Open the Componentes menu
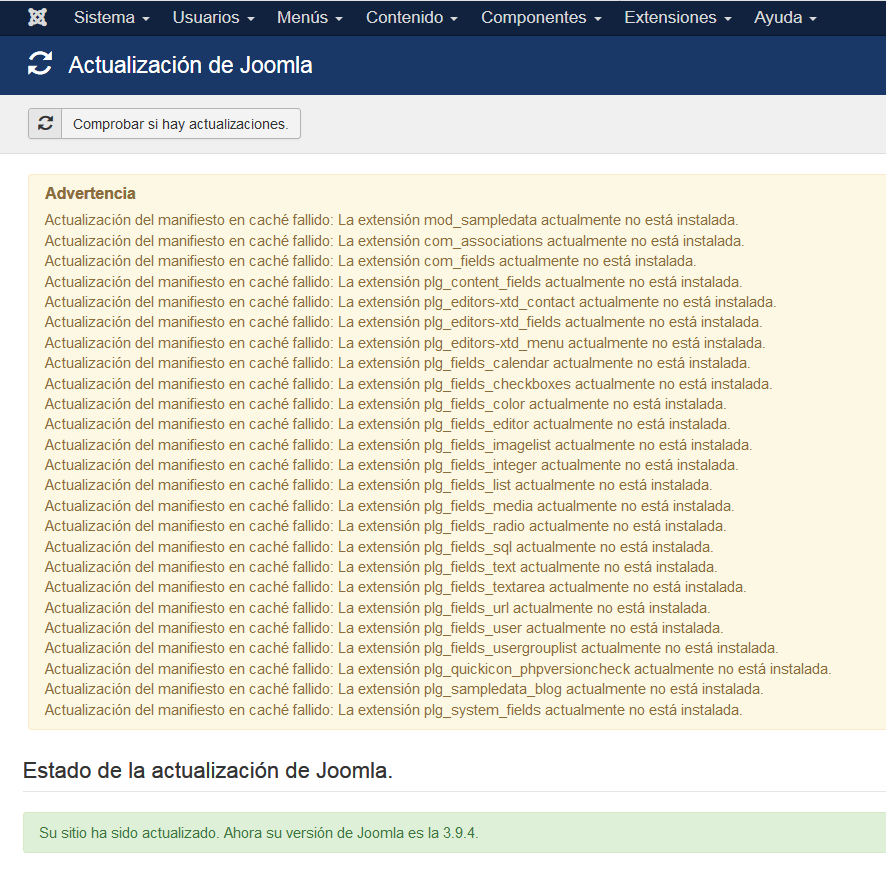Viewport: 886px width, 882px height. tap(541, 18)
